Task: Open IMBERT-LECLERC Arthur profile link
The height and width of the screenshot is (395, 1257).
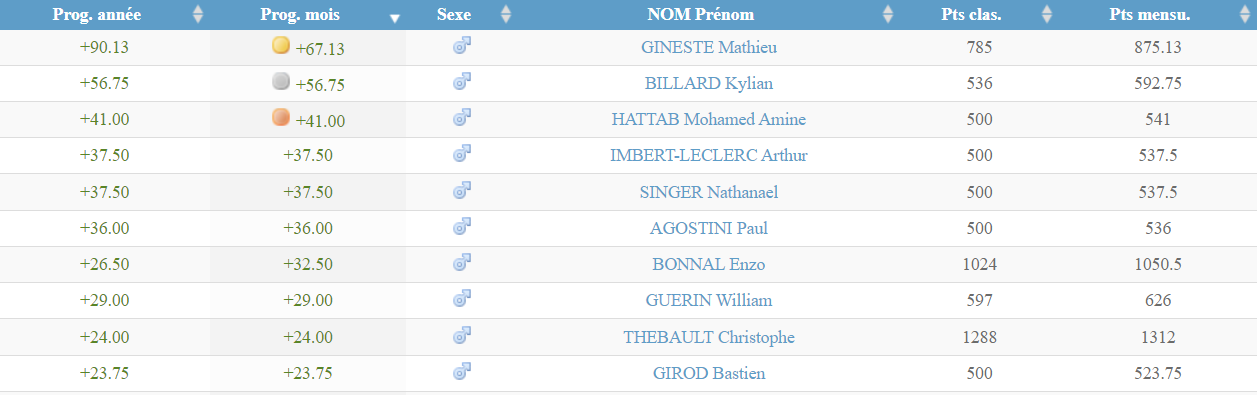Action: 709,155
